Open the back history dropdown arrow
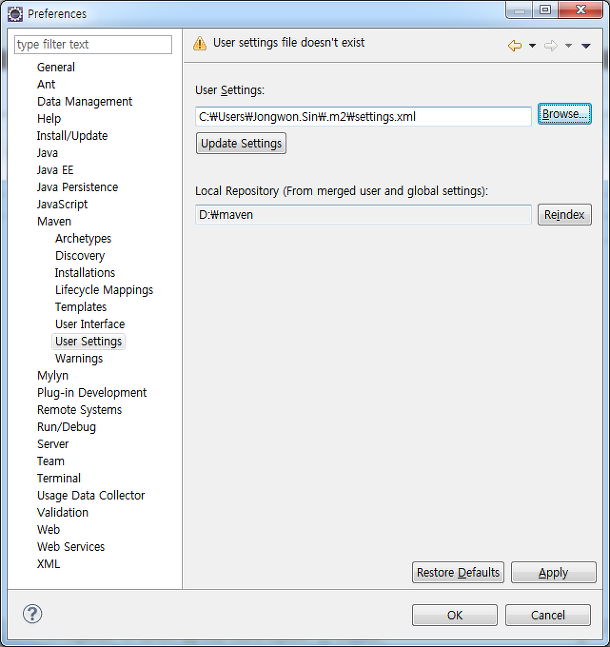 click(532, 46)
